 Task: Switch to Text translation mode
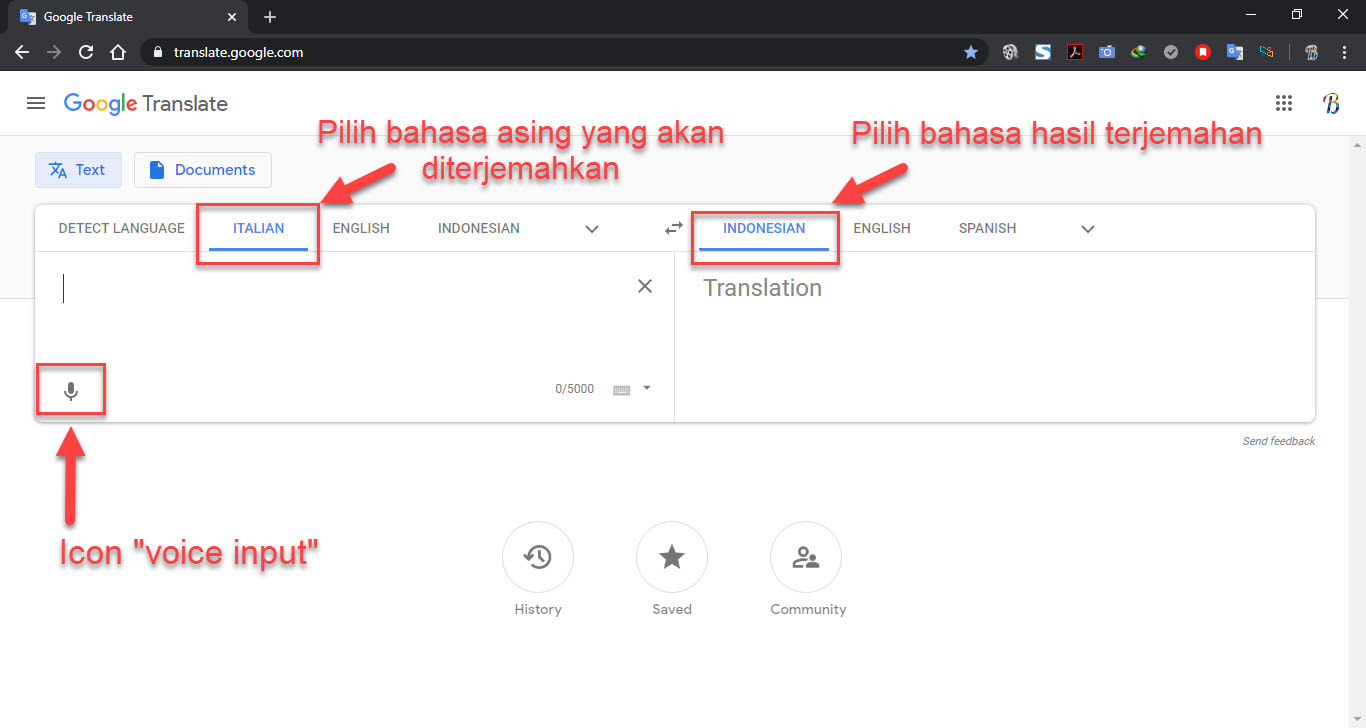[x=78, y=170]
